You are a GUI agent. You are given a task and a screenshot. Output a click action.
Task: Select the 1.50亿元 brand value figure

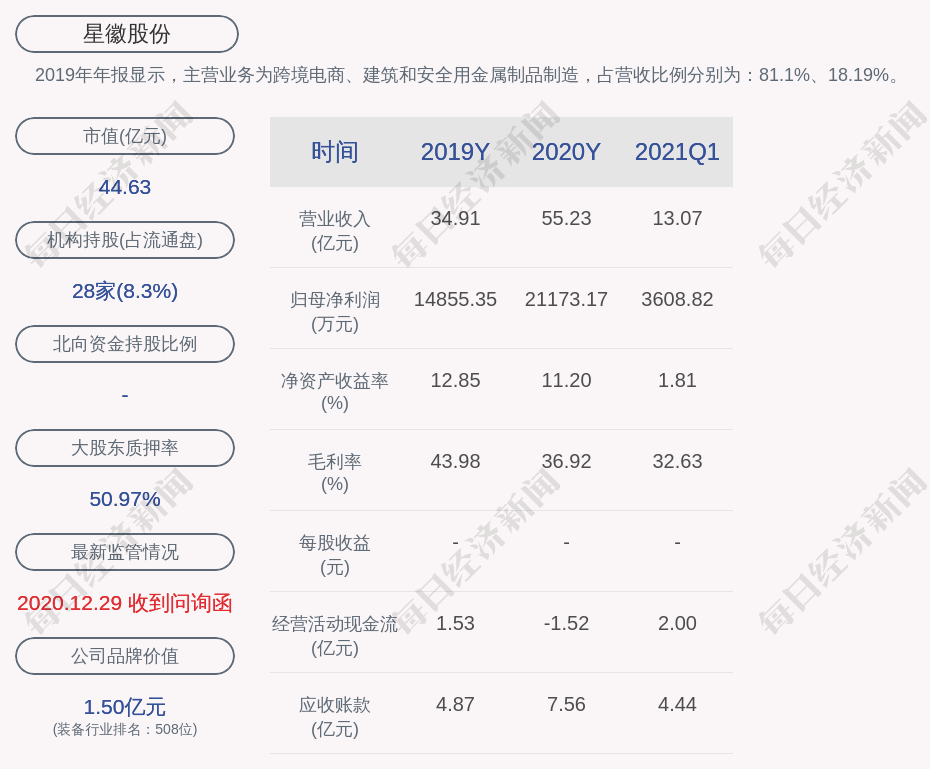coord(125,707)
